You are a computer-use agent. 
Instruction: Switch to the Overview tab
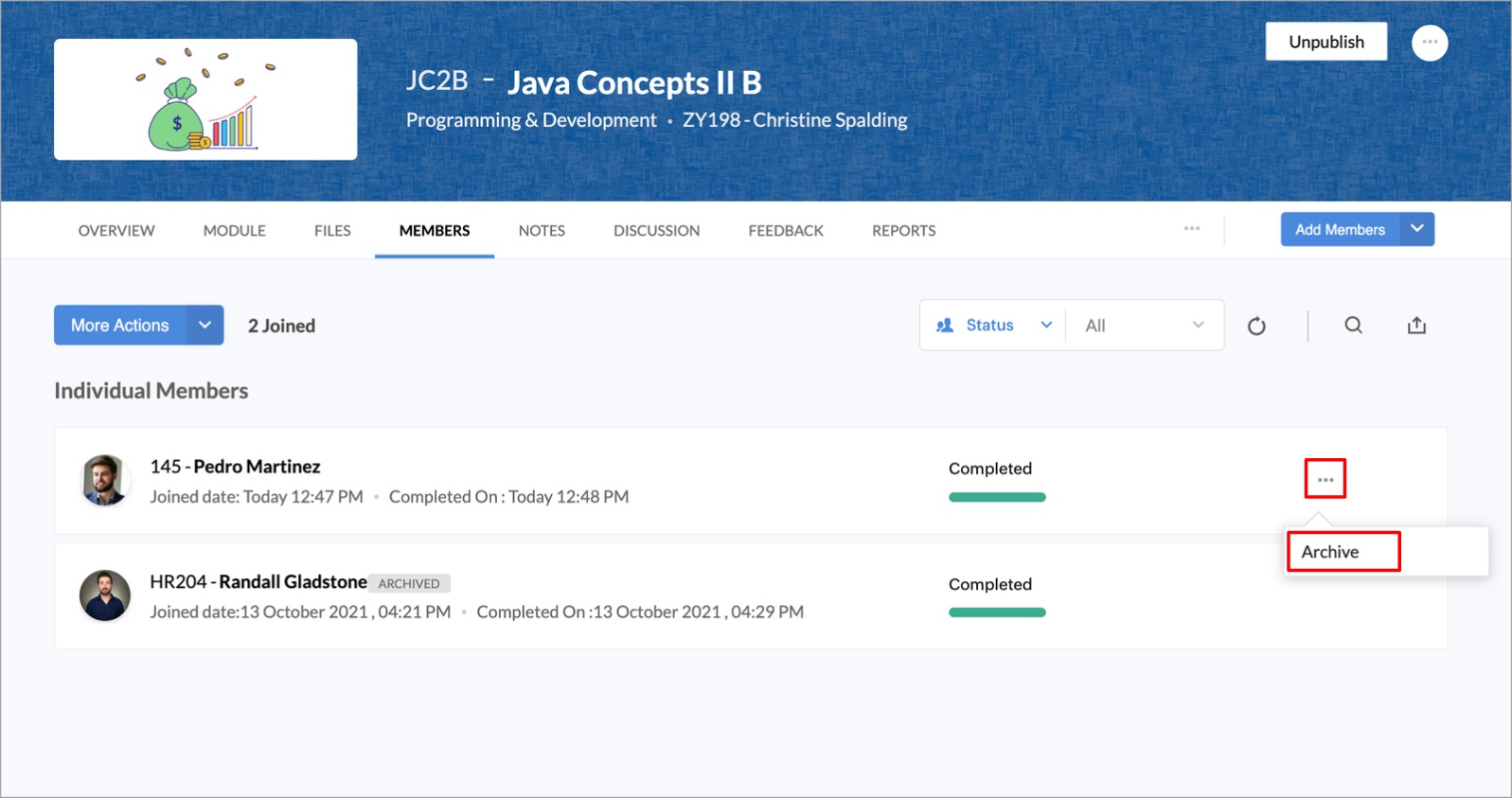click(116, 230)
